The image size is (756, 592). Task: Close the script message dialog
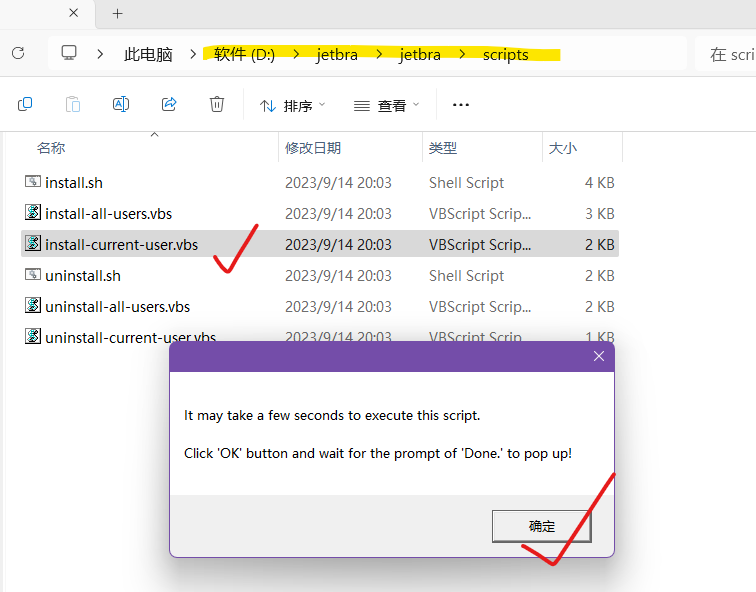pyautogui.click(x=599, y=356)
